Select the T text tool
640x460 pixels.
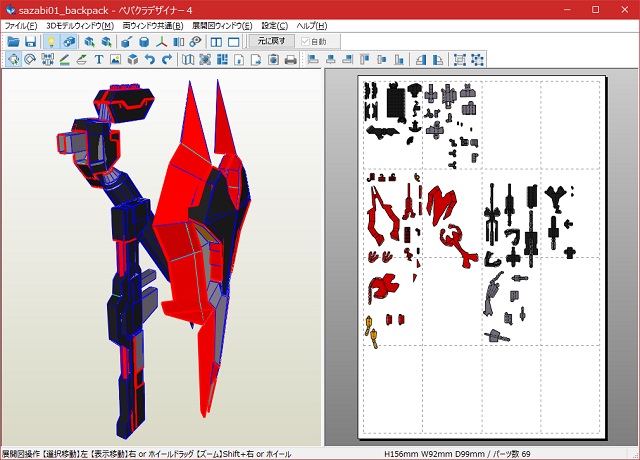(x=98, y=60)
